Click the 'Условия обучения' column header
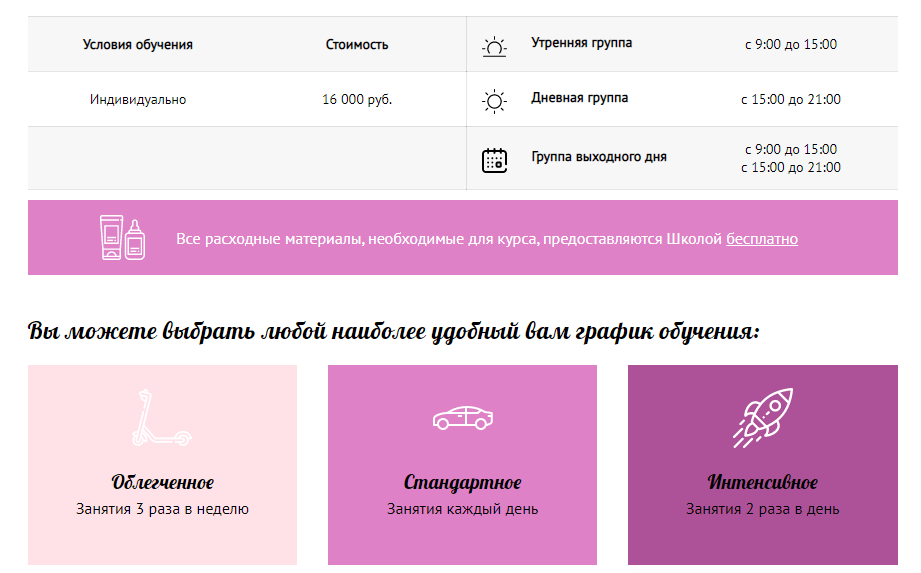The height and width of the screenshot is (573, 921). point(137,45)
